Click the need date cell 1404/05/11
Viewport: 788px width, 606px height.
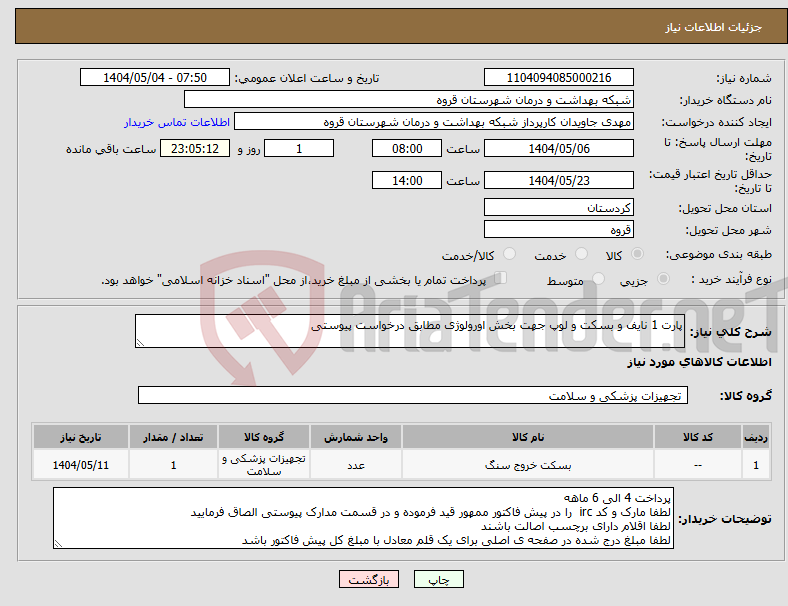[81, 465]
